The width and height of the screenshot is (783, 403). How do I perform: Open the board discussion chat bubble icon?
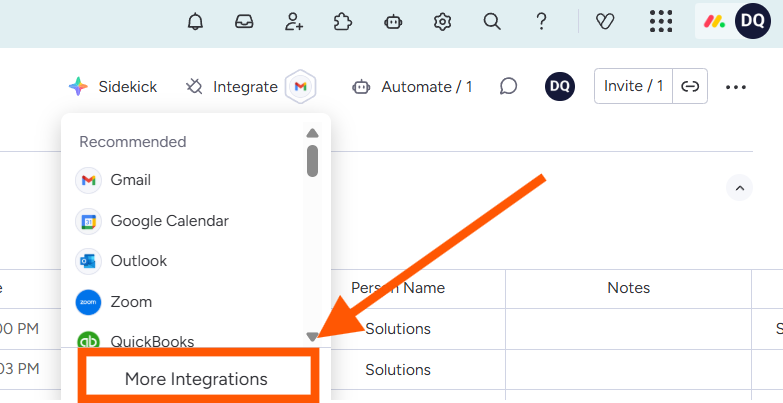(508, 86)
